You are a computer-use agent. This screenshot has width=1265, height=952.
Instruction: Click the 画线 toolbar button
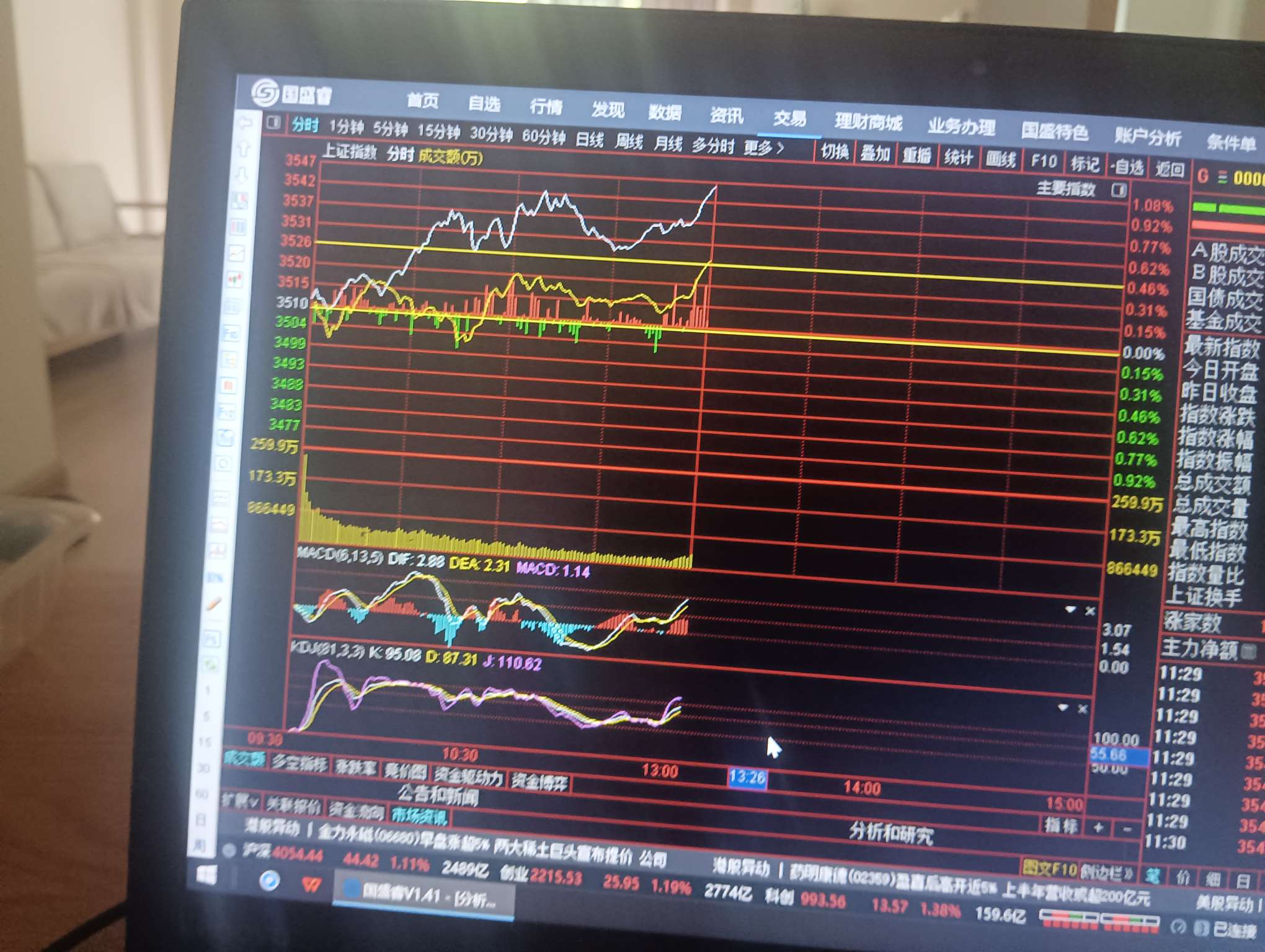tap(1000, 160)
